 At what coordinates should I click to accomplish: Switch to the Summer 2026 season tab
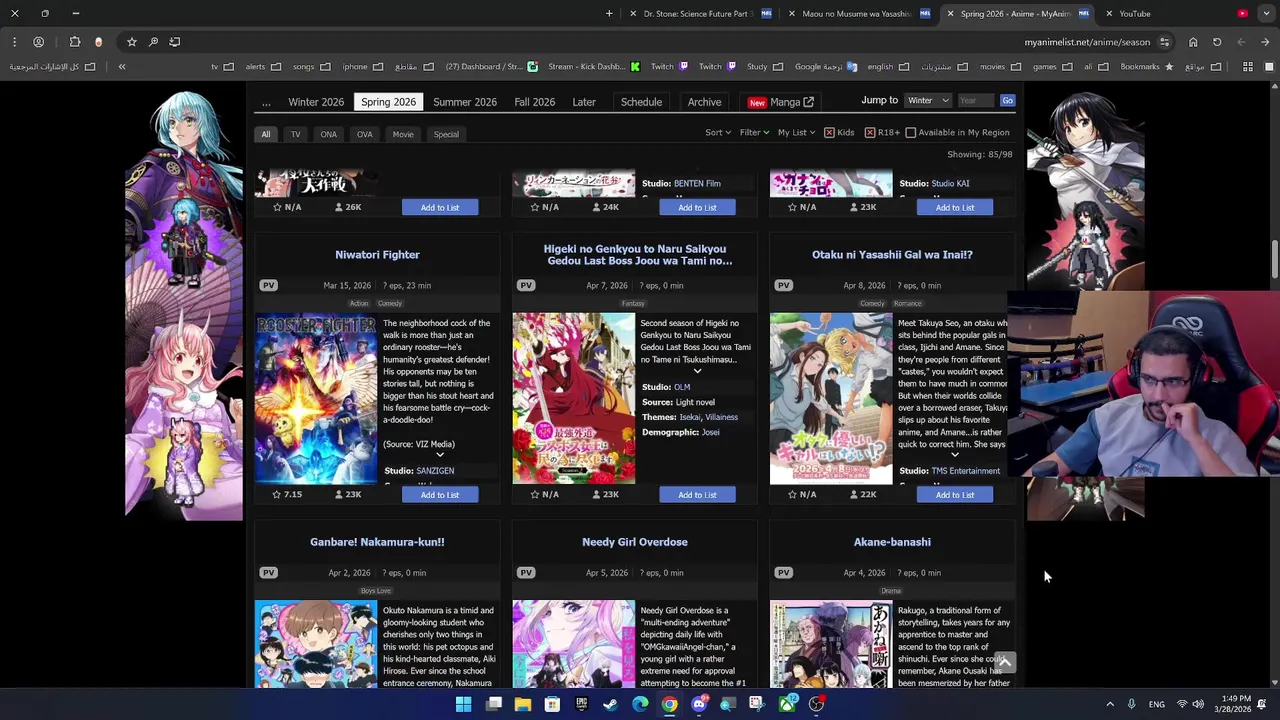pyautogui.click(x=465, y=102)
